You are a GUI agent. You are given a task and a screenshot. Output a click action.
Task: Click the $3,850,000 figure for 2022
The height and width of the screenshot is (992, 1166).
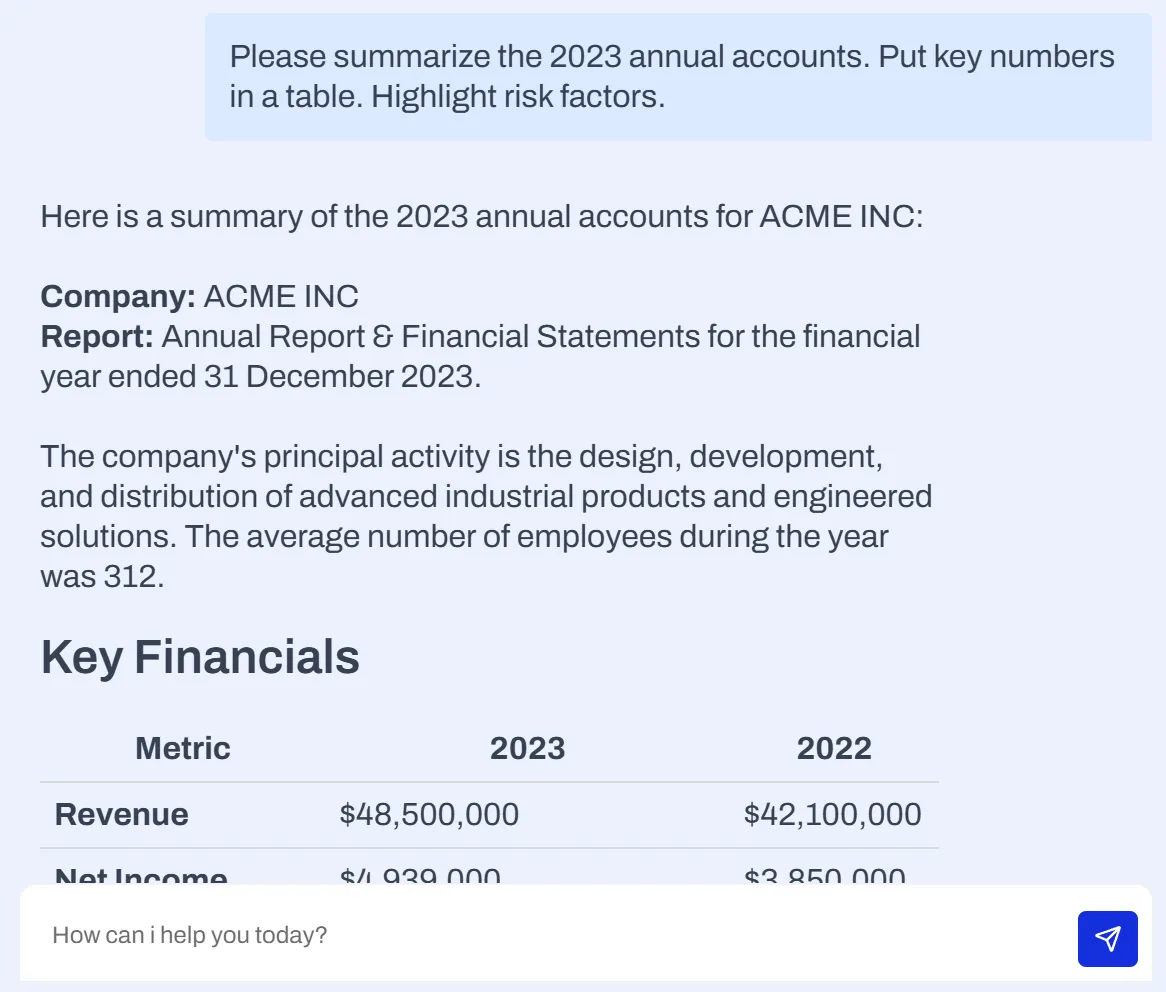(x=826, y=876)
